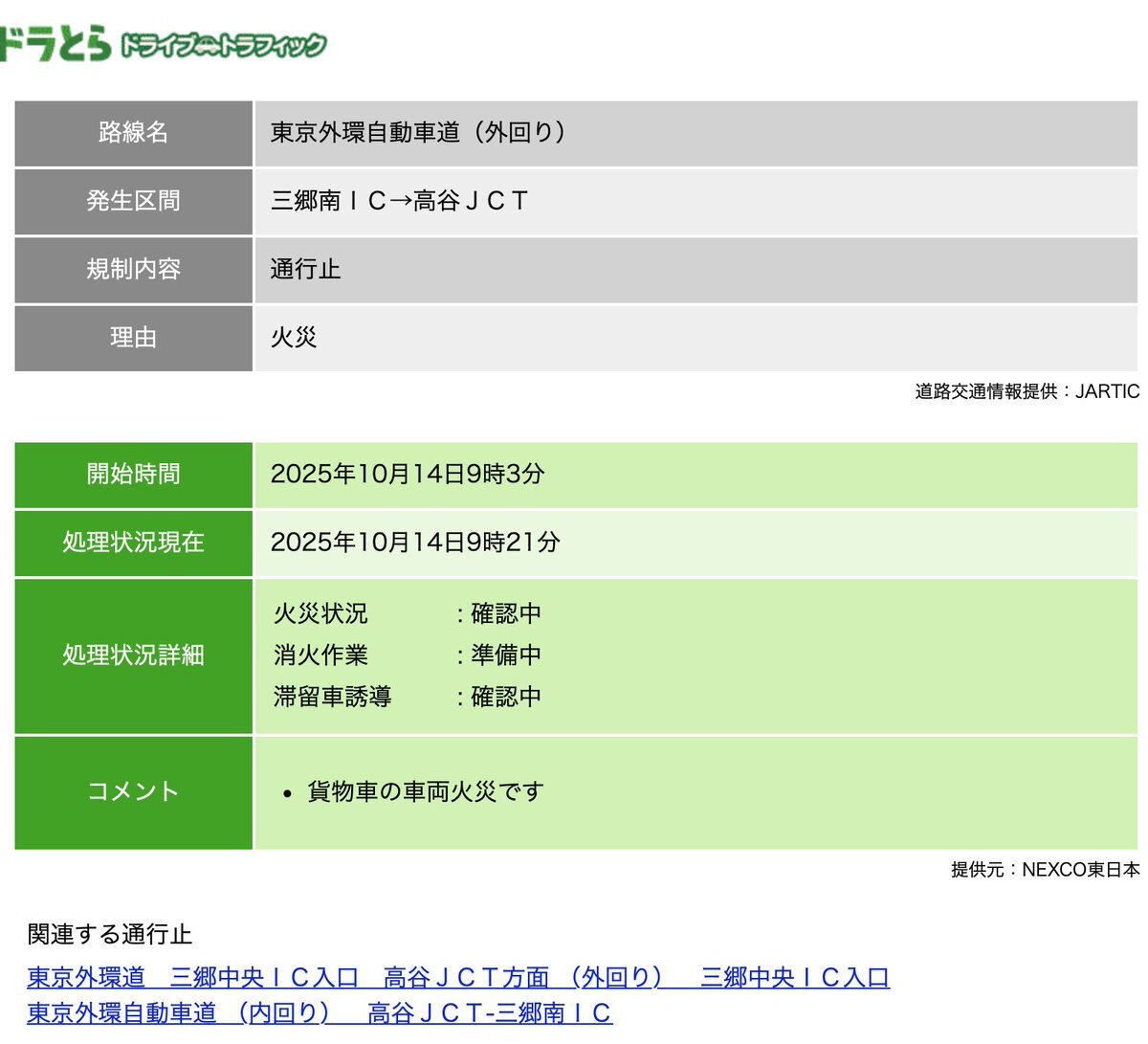Image resolution: width=1148 pixels, height=1044 pixels.
Task: Select the 開始時間 header cell
Action: coord(134,475)
